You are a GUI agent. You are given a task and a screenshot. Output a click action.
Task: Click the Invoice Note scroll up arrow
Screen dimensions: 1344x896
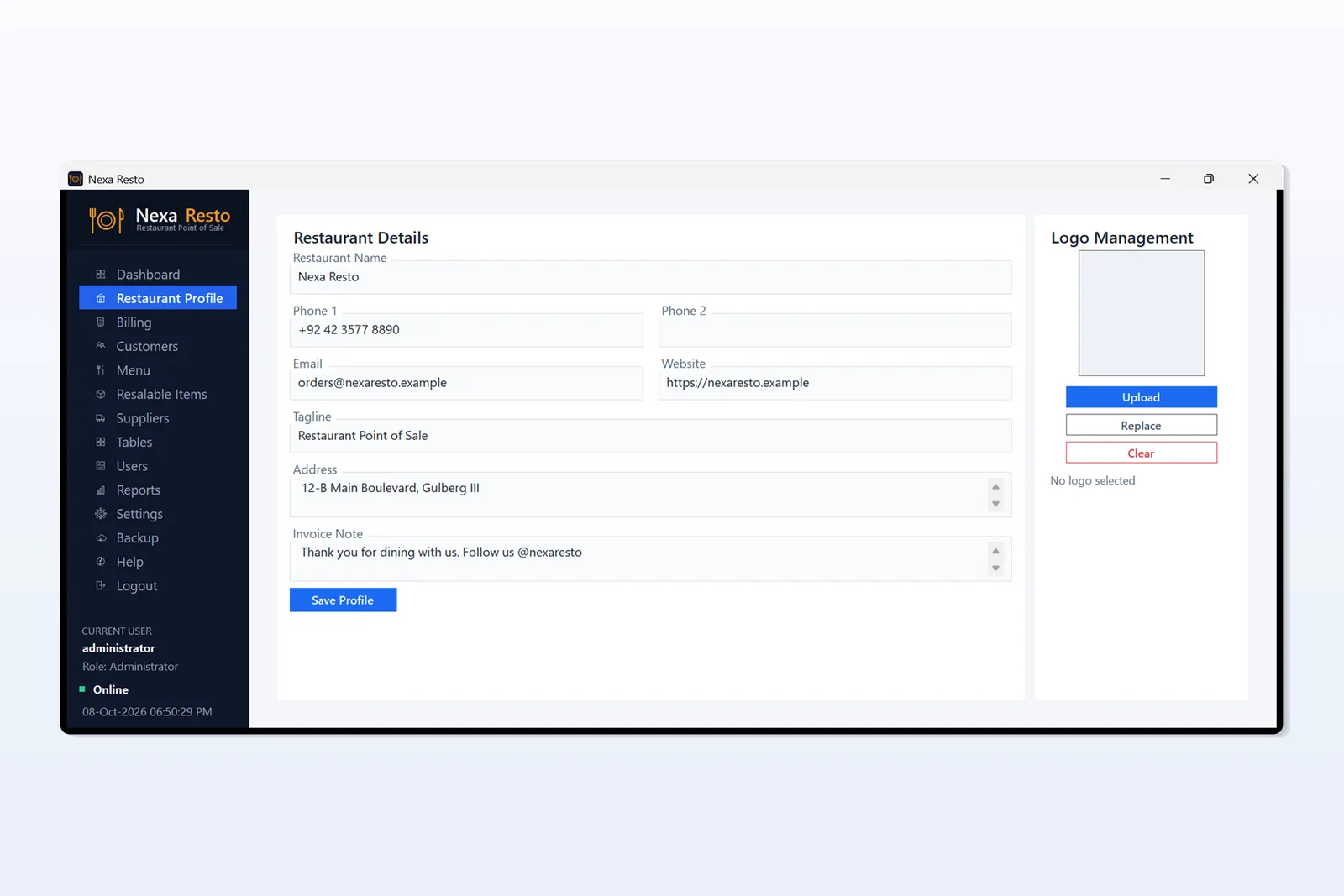[995, 552]
